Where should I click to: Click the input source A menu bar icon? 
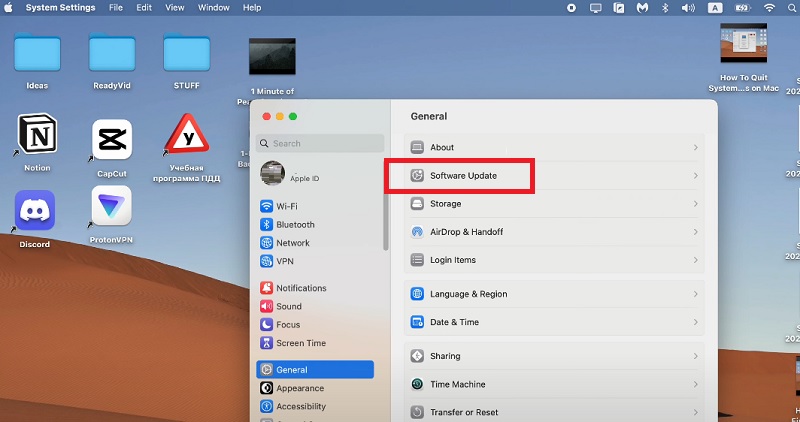point(715,8)
